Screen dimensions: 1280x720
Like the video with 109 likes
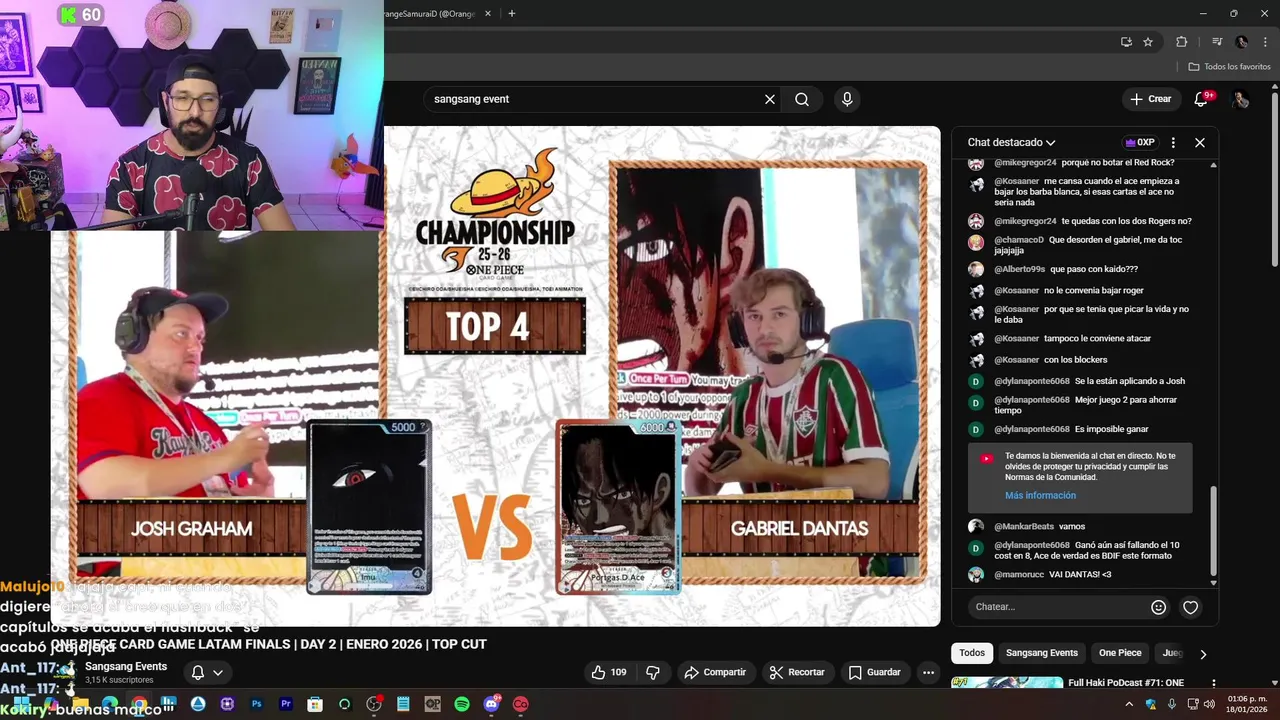pos(609,672)
